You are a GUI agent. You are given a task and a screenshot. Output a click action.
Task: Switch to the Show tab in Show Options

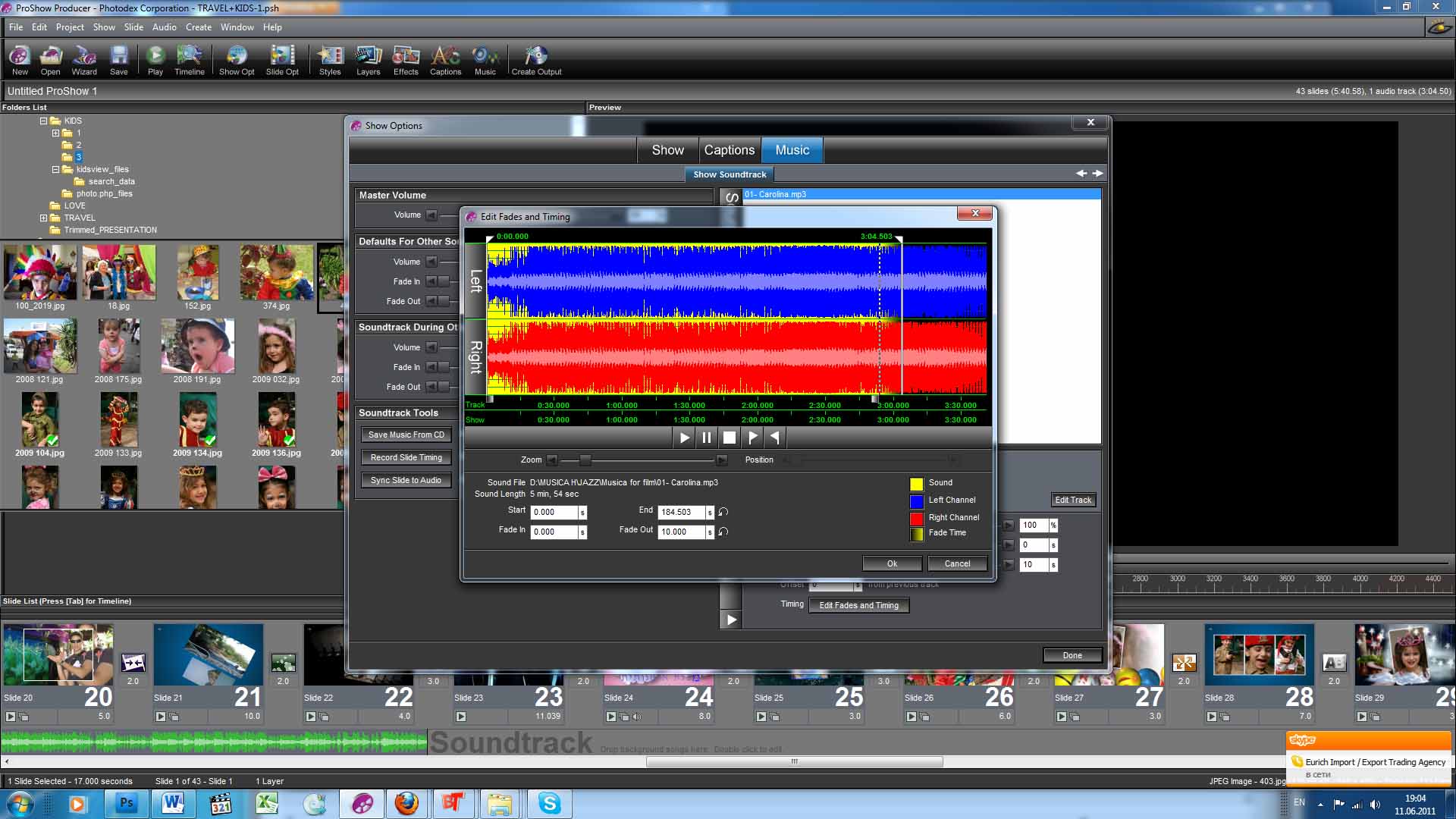click(x=667, y=150)
